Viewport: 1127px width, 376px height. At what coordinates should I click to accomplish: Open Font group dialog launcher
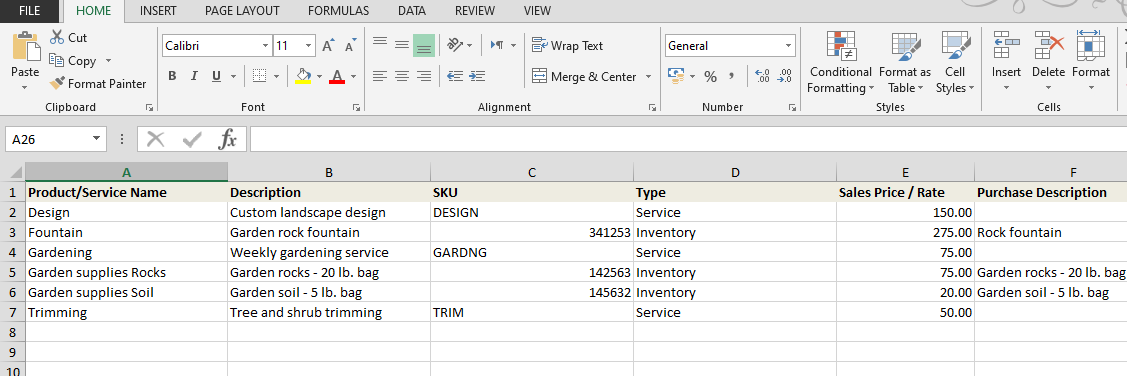pos(356,107)
